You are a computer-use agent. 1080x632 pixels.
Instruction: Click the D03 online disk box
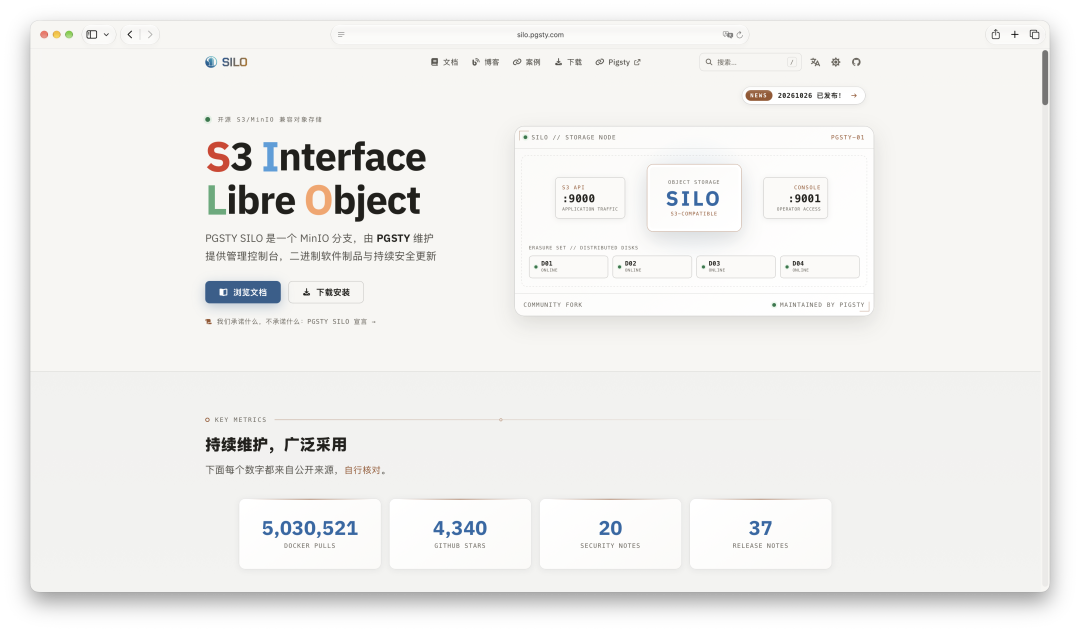[736, 266]
